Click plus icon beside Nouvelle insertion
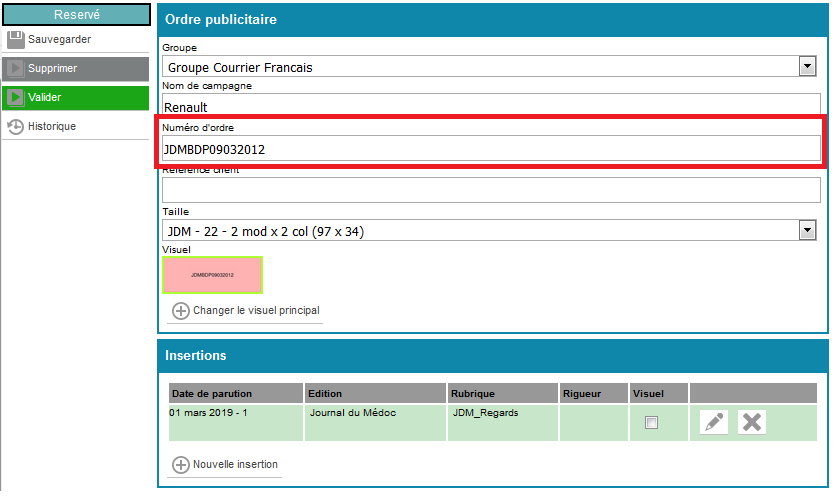This screenshot has height=501, width=839. pyautogui.click(x=181, y=465)
